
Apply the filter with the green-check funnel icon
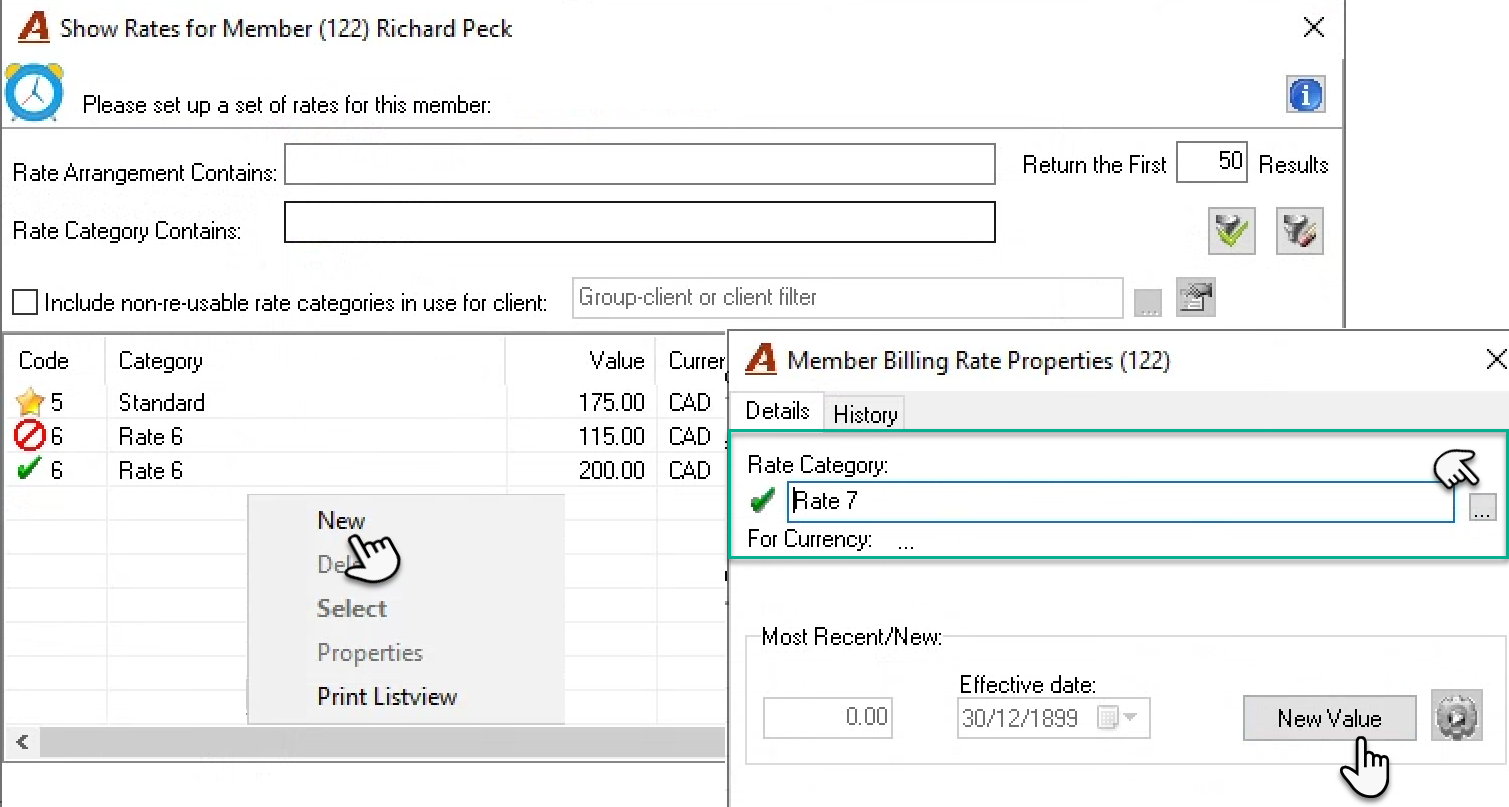click(1231, 232)
